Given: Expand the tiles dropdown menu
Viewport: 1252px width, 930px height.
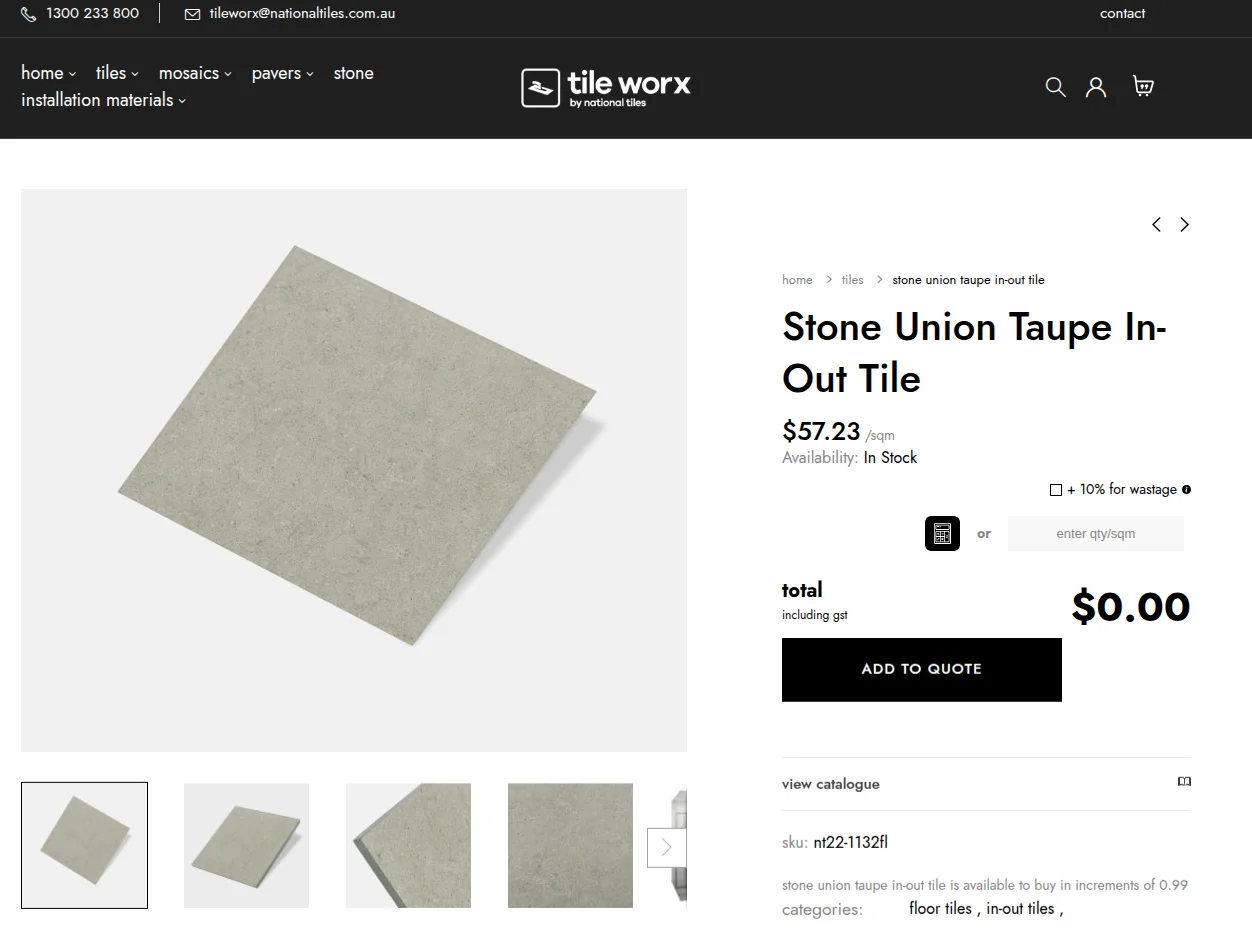Looking at the screenshot, I should [x=117, y=73].
